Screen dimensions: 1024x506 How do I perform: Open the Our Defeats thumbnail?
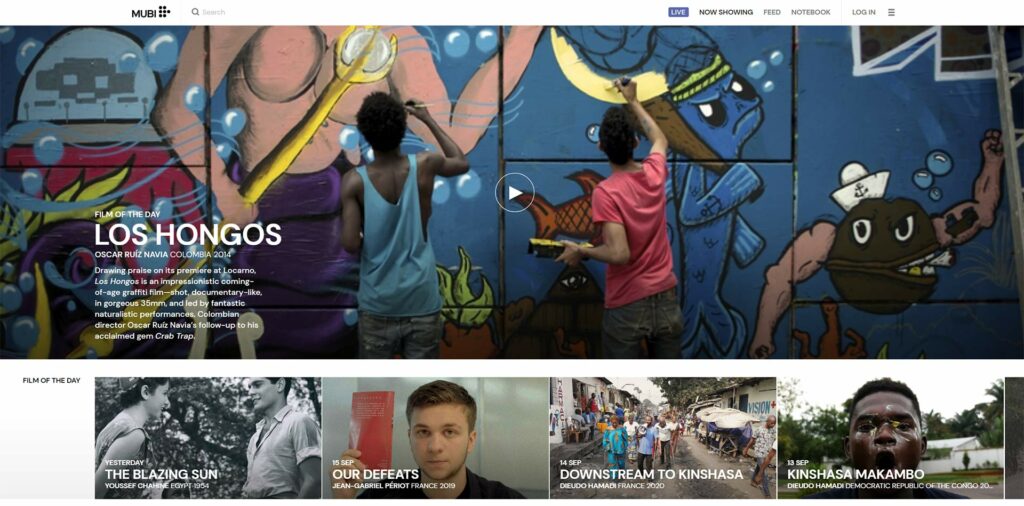pos(435,438)
